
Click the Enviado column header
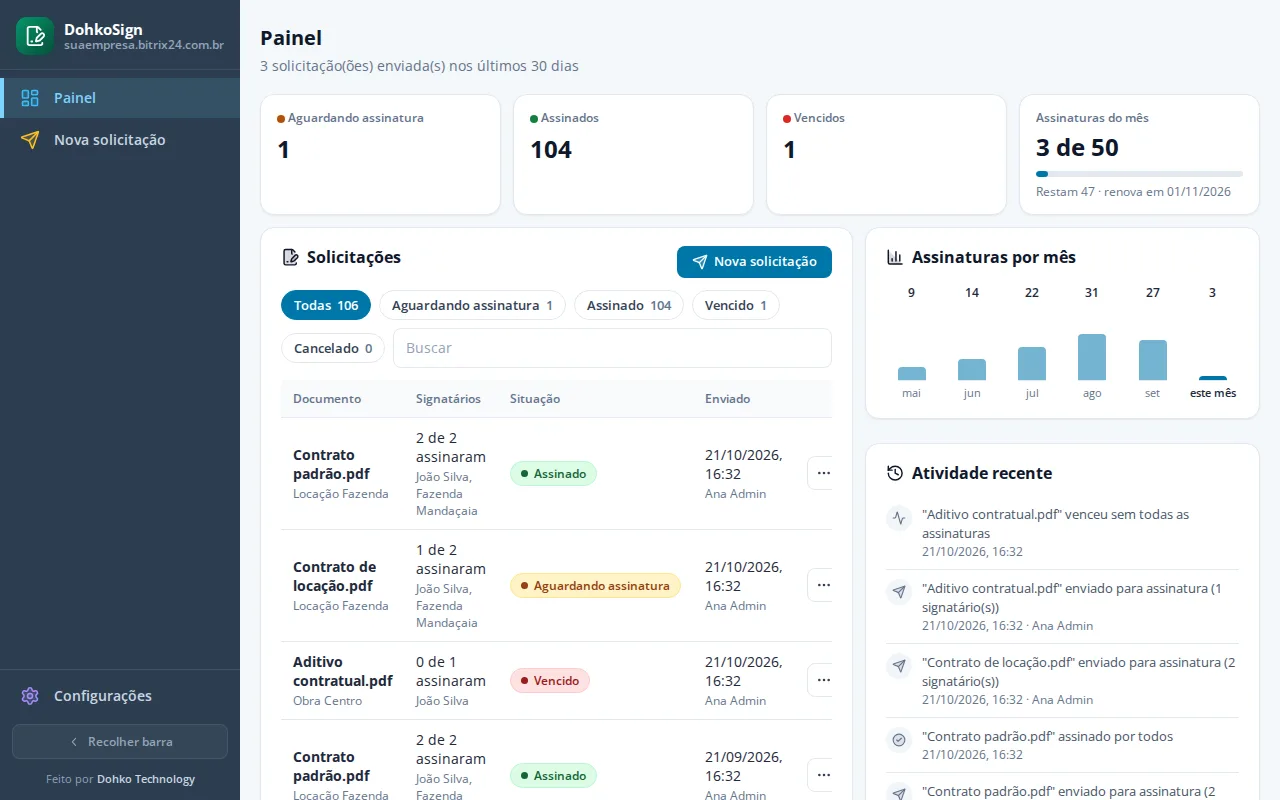(x=727, y=398)
